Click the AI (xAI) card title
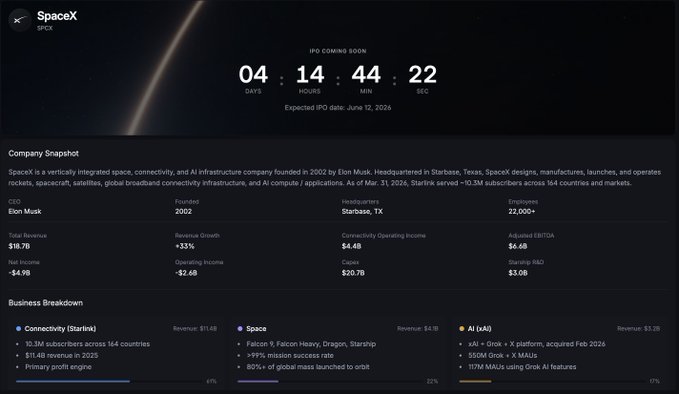 point(479,329)
